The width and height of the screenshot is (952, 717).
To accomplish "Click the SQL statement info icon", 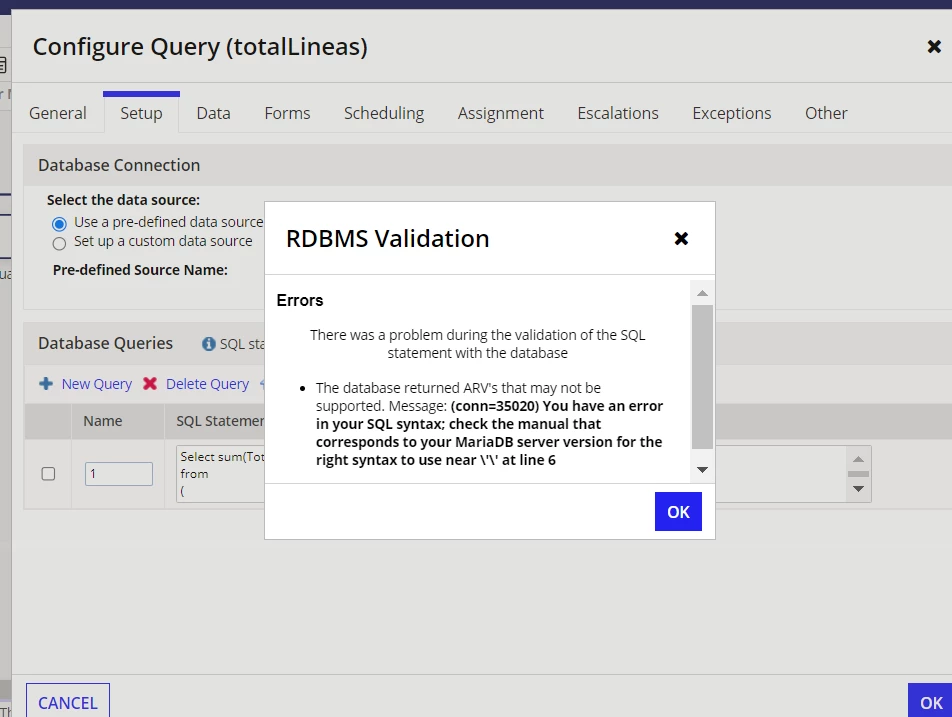I will point(209,344).
